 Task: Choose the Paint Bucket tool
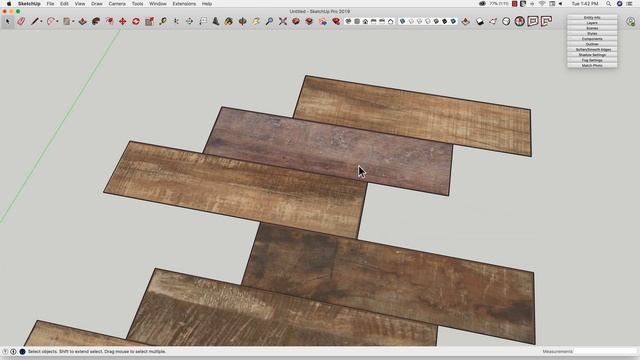click(x=229, y=21)
